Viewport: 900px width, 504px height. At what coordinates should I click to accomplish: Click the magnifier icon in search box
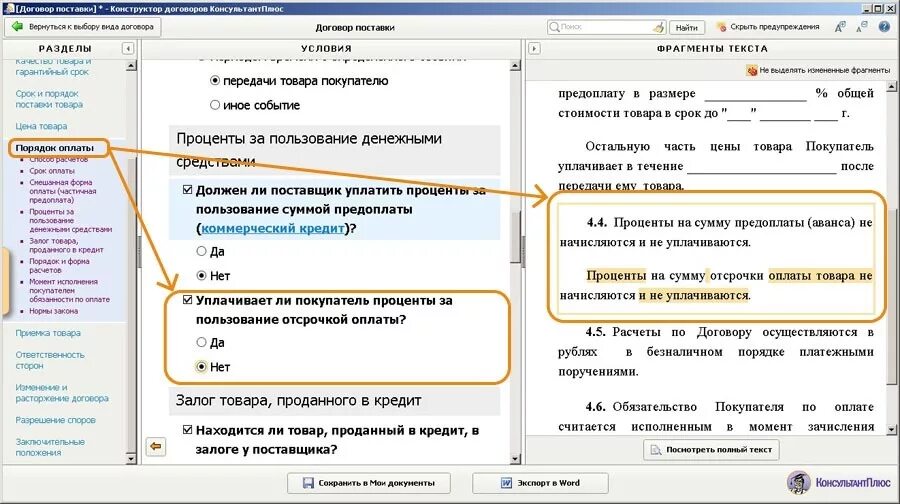(554, 27)
